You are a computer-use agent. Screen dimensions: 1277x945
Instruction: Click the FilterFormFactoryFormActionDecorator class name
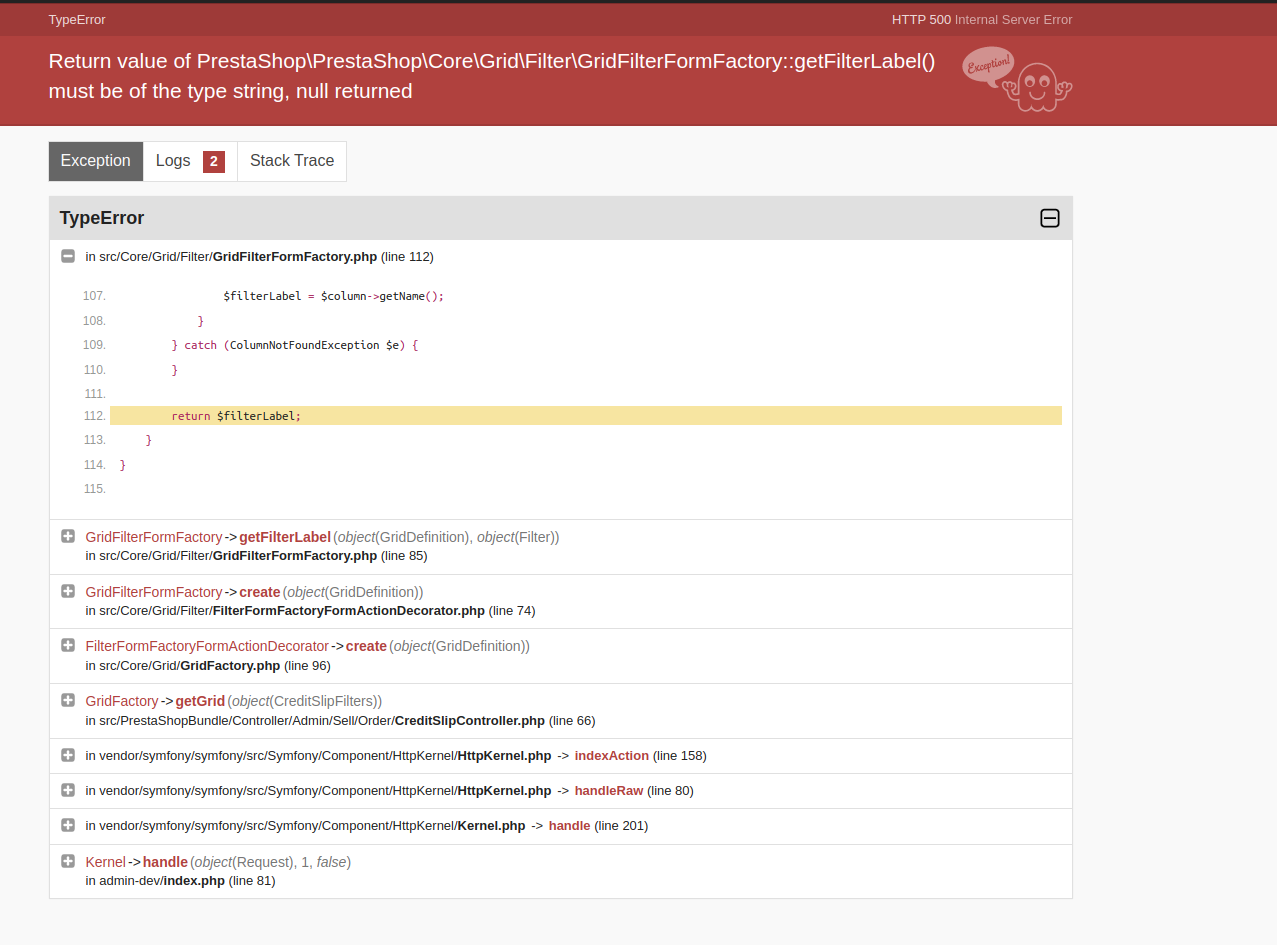(x=207, y=646)
